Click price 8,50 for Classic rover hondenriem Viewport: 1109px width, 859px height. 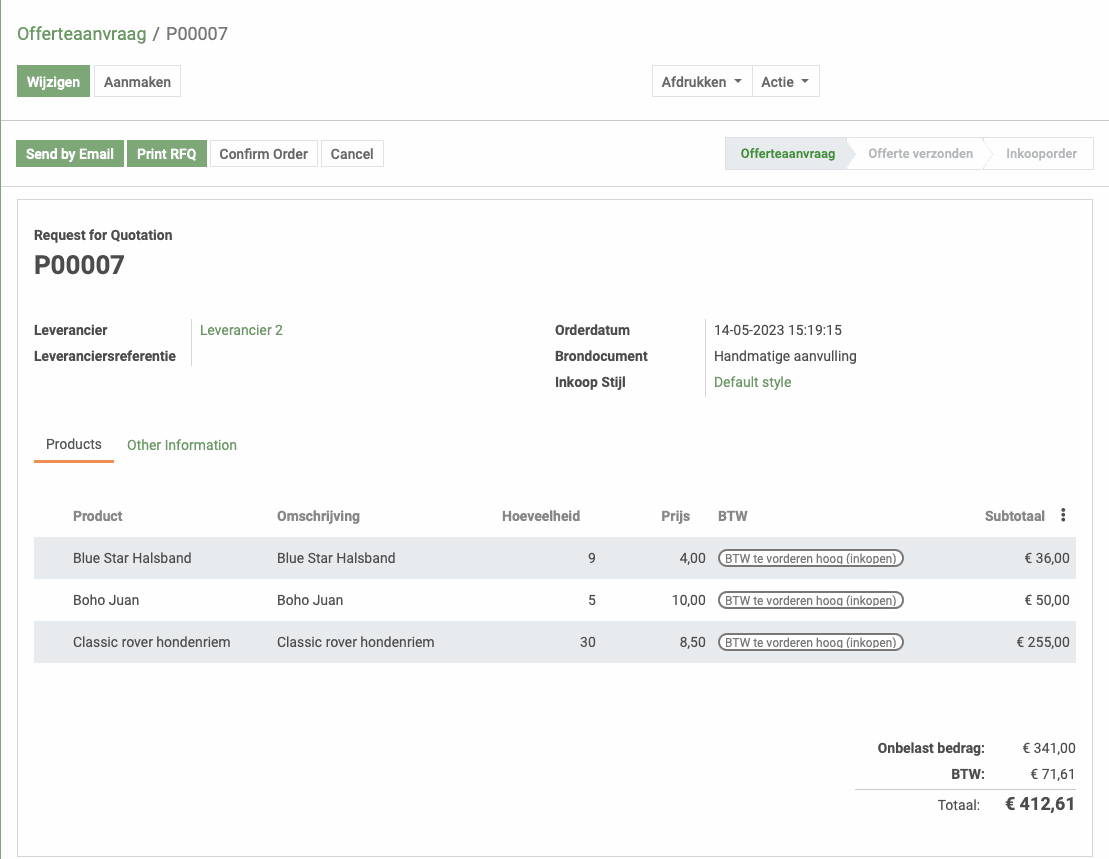(x=692, y=642)
